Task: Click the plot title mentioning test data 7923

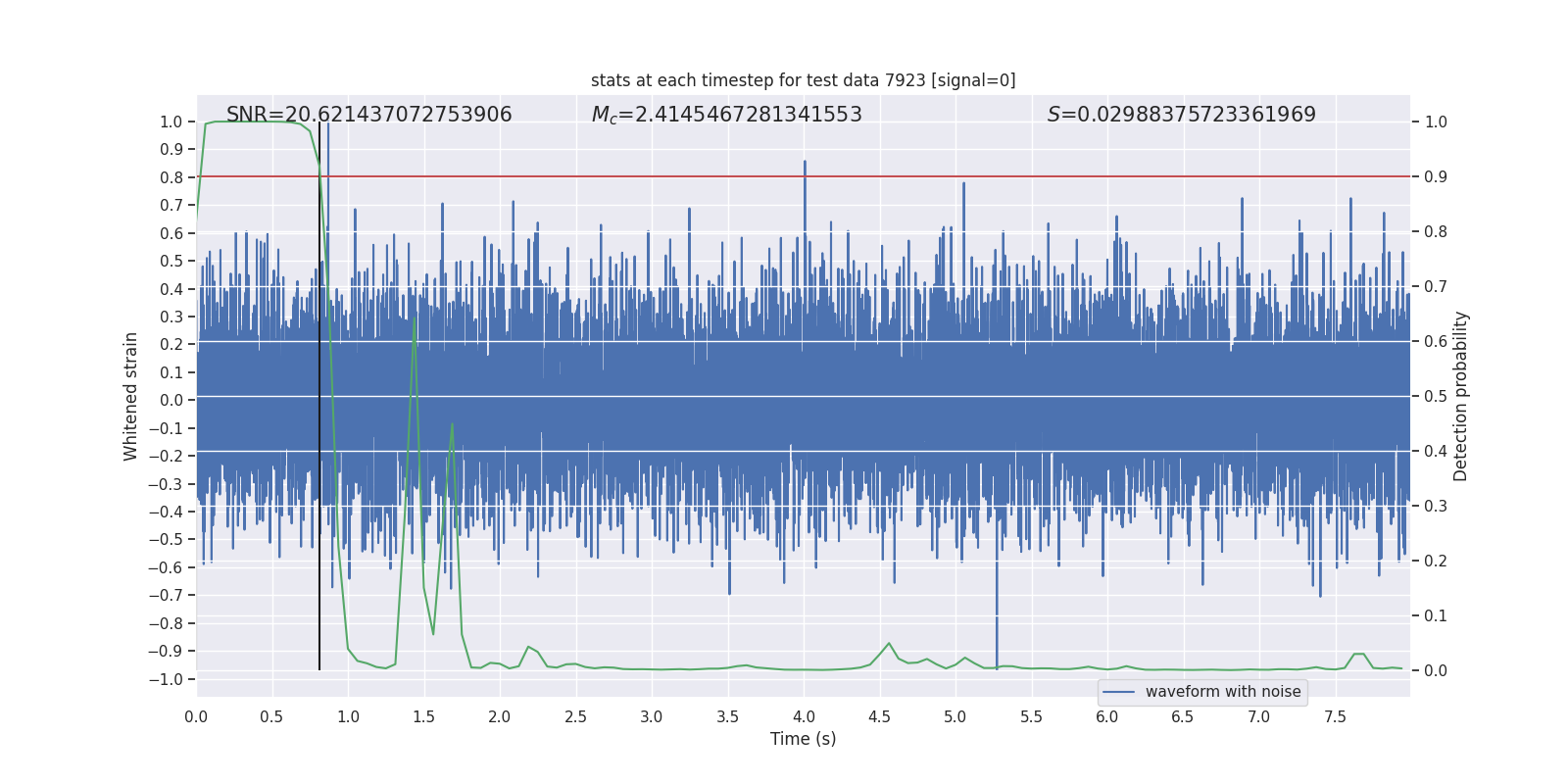Action: (x=803, y=80)
